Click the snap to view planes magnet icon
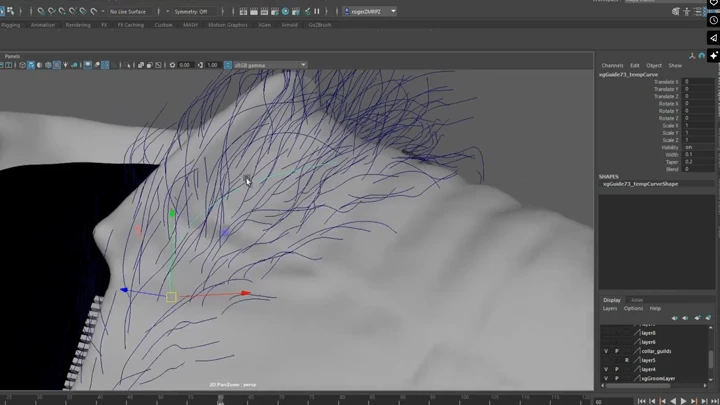The height and width of the screenshot is (405, 720). (83, 11)
